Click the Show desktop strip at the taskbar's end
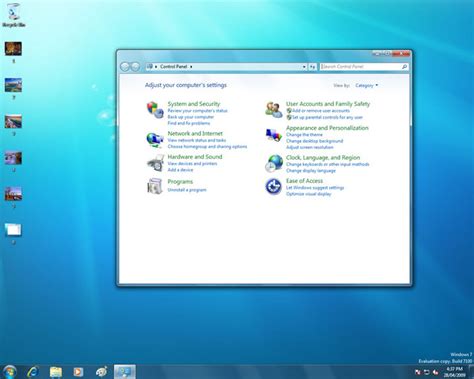The width and height of the screenshot is (474, 379). point(471,372)
